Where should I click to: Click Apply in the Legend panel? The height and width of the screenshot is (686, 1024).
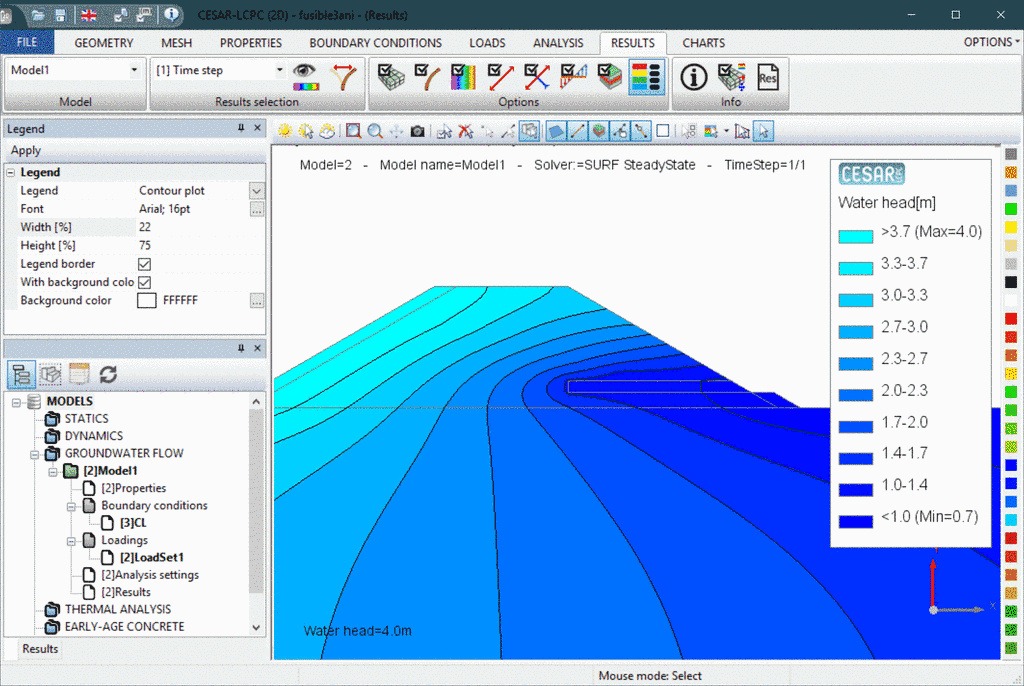(x=25, y=150)
